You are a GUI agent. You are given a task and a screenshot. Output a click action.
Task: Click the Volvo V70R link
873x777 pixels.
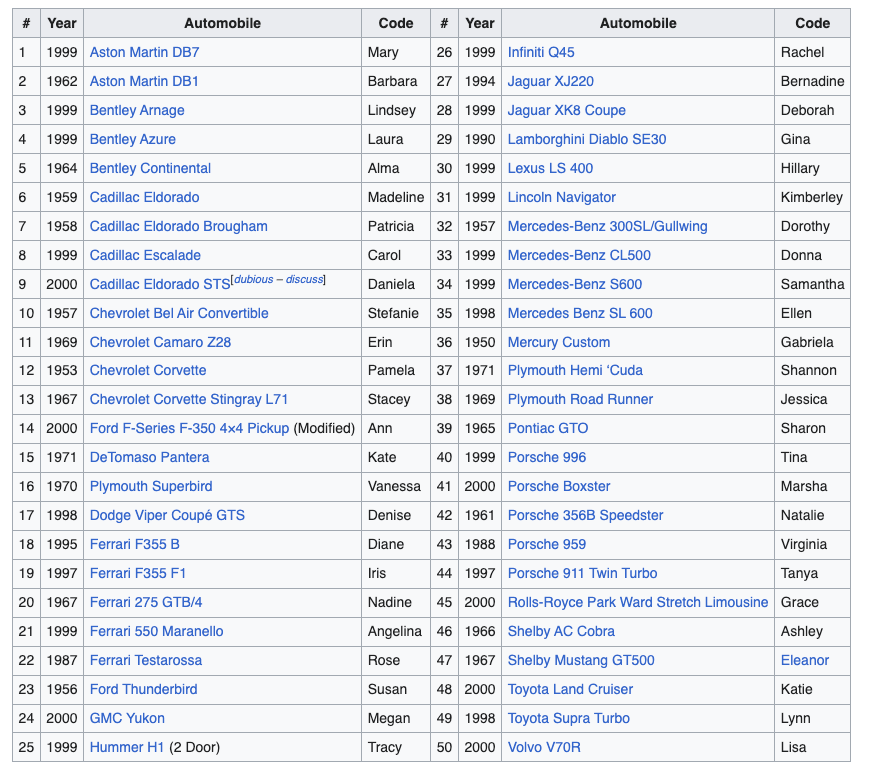point(544,747)
